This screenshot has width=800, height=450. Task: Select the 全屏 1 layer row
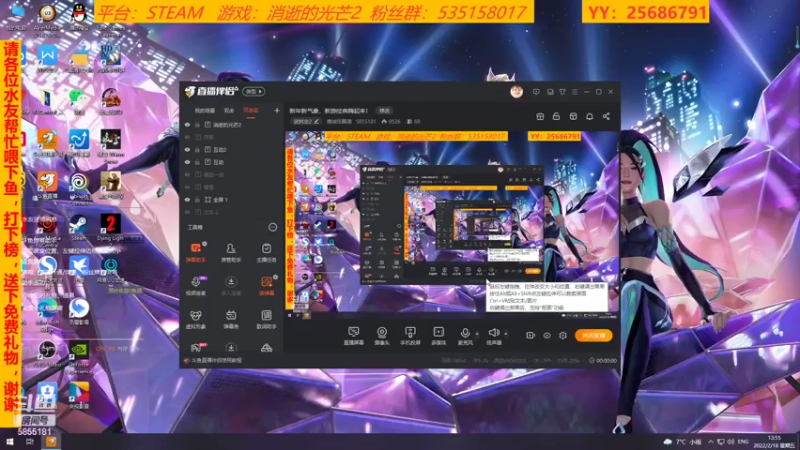[x=232, y=199]
